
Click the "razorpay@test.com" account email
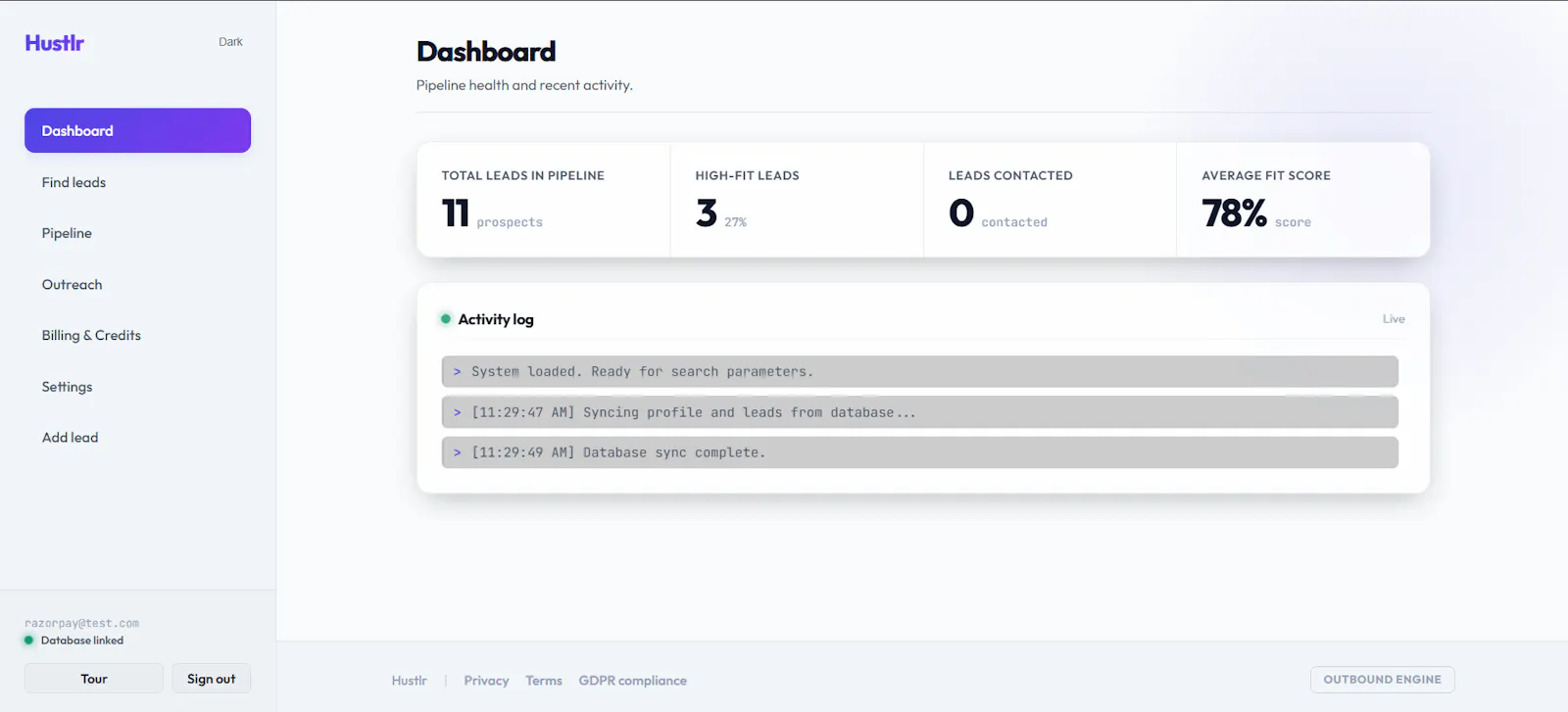tap(82, 623)
